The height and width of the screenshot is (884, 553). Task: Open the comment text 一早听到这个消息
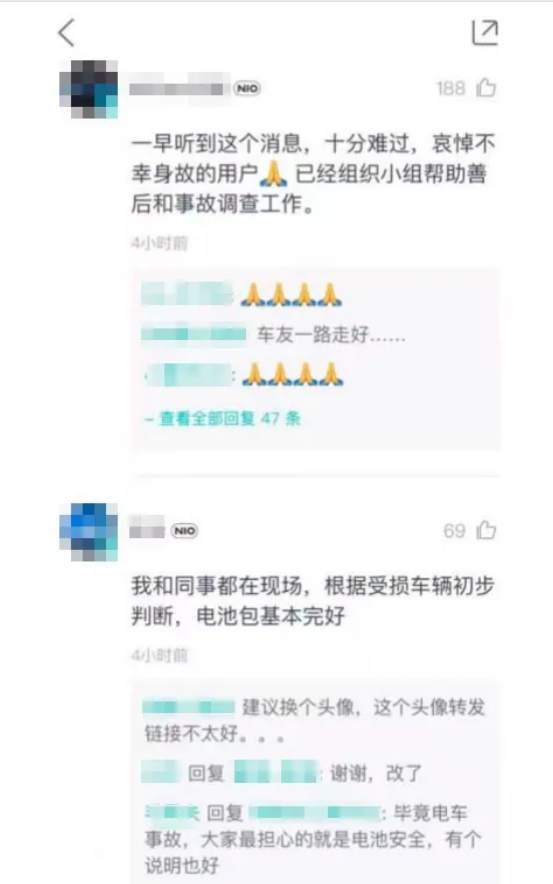[x=313, y=173]
